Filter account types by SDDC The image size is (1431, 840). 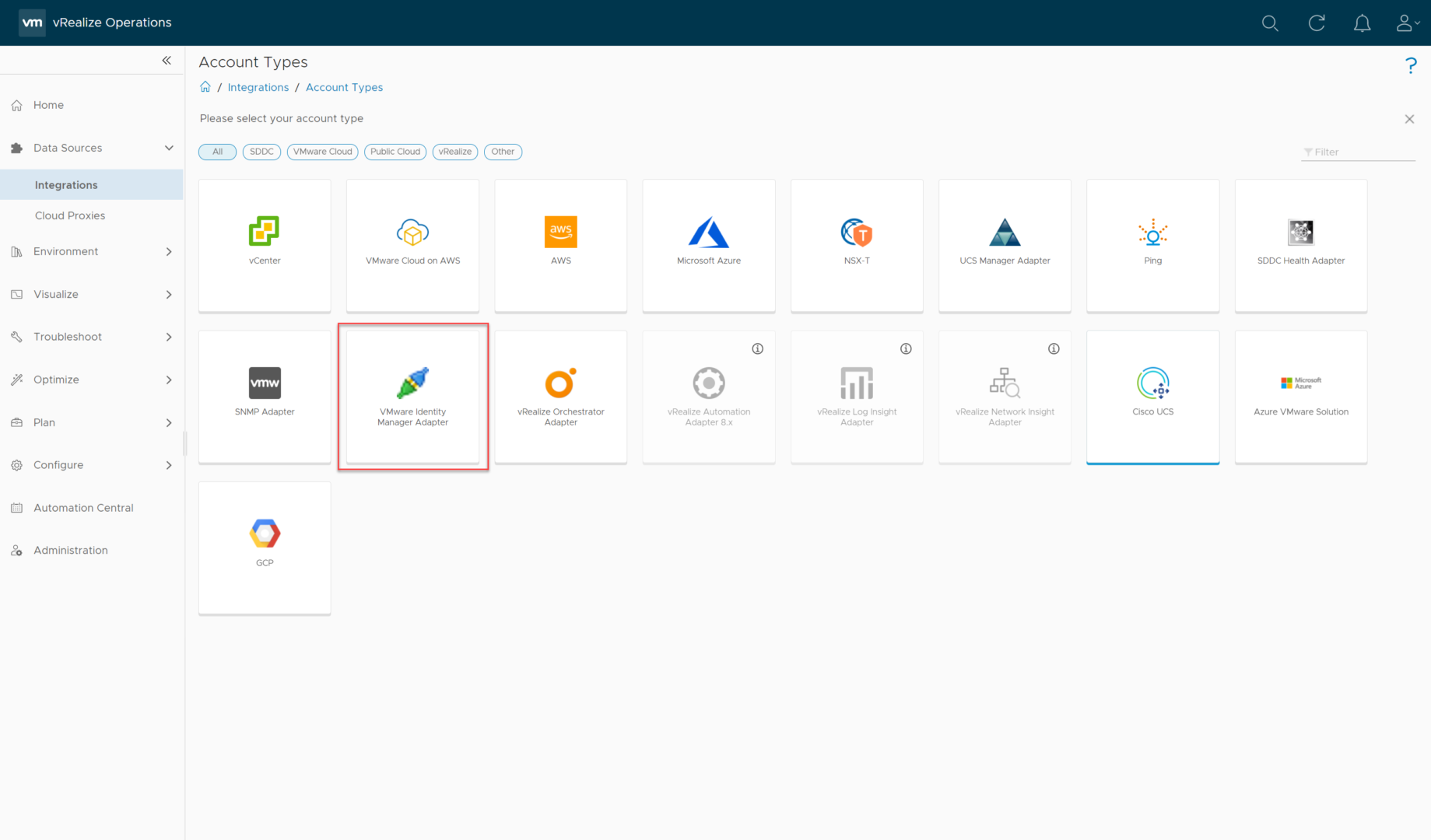261,152
